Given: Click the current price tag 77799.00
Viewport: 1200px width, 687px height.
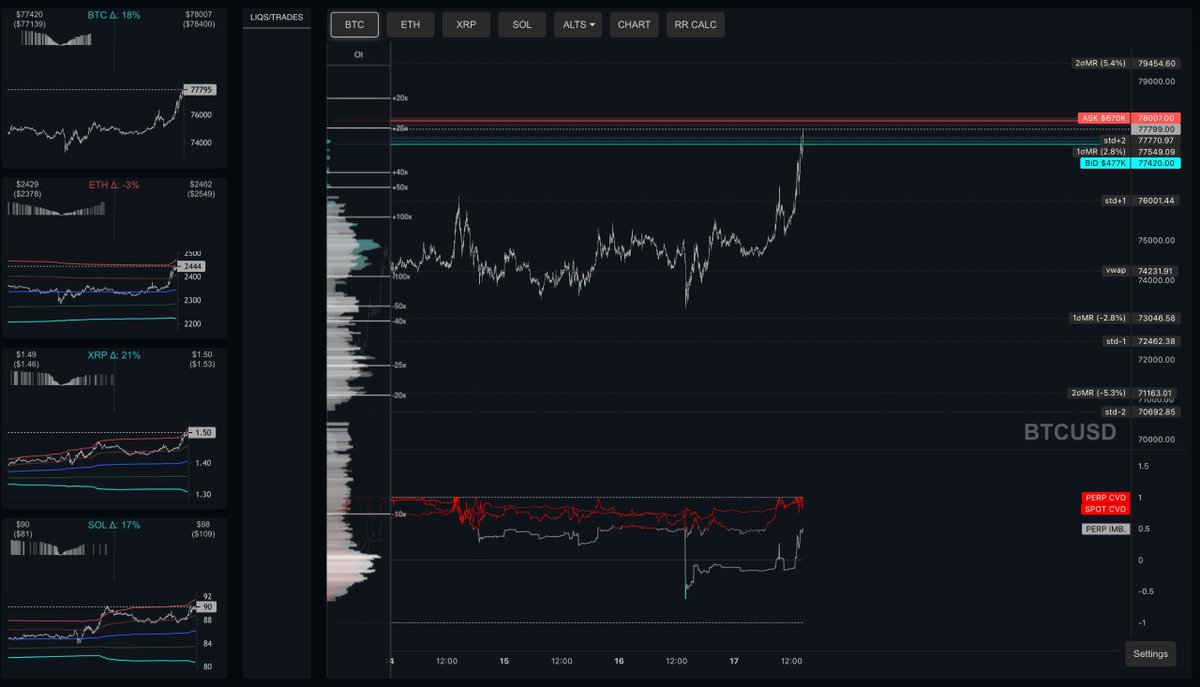Looking at the screenshot, I should pos(1157,130).
